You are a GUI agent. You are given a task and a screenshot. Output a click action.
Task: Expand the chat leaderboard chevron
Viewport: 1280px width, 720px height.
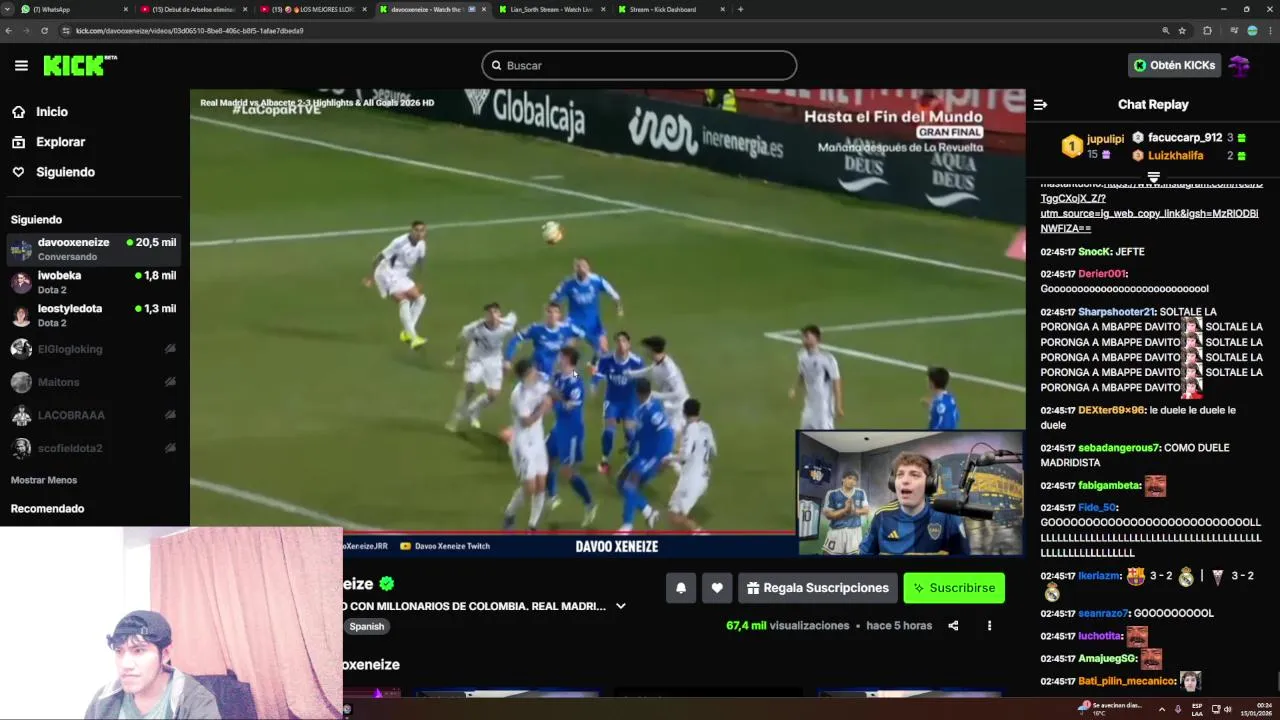point(1153,177)
